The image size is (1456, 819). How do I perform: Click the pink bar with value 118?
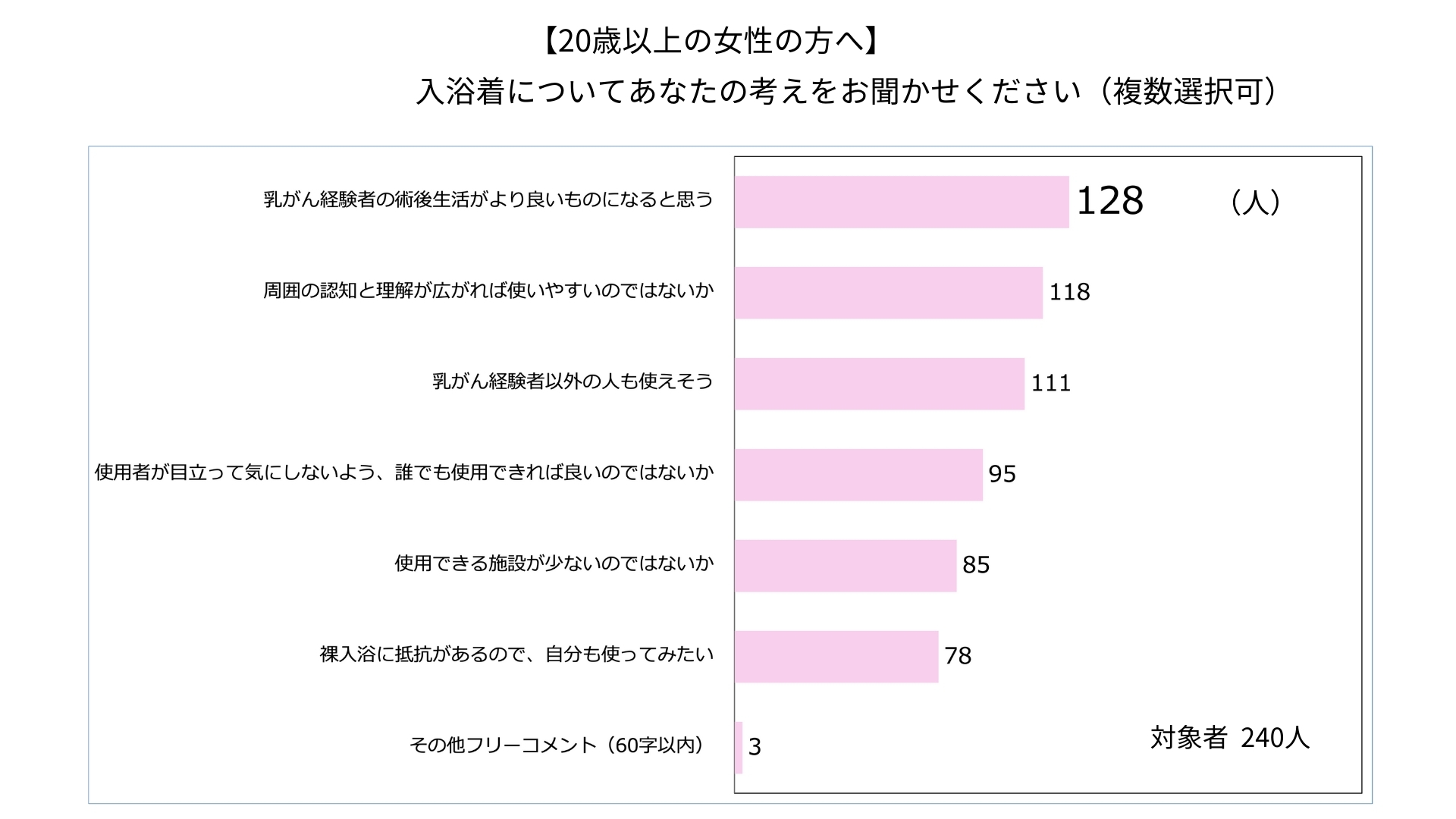(889, 293)
